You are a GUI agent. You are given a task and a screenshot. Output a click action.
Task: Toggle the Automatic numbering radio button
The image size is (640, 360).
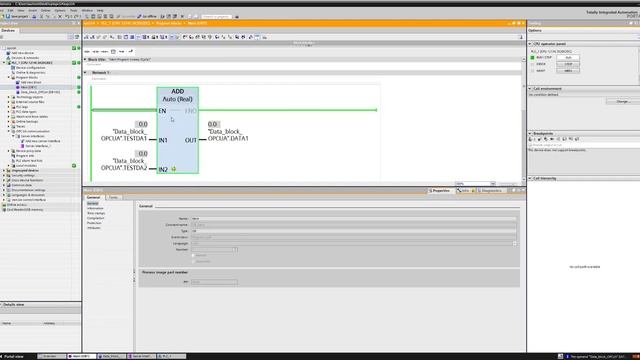[193, 262]
